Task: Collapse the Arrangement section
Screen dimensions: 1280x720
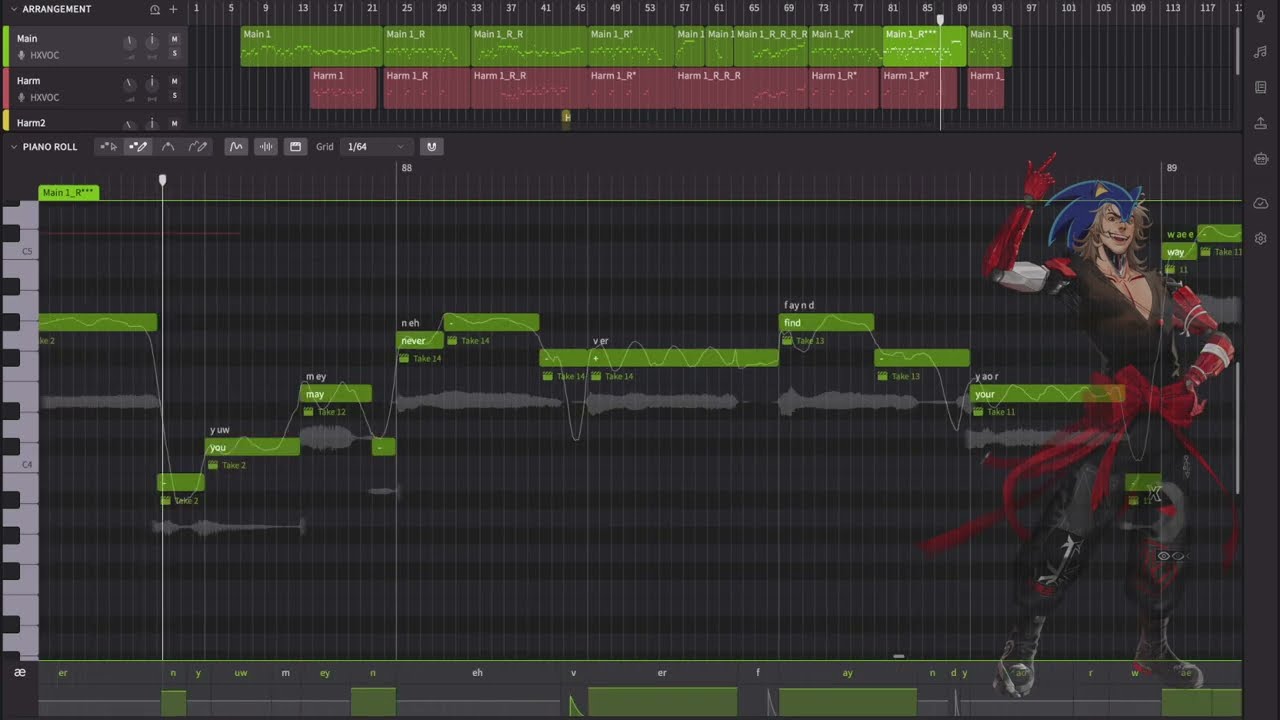Action: (x=14, y=9)
